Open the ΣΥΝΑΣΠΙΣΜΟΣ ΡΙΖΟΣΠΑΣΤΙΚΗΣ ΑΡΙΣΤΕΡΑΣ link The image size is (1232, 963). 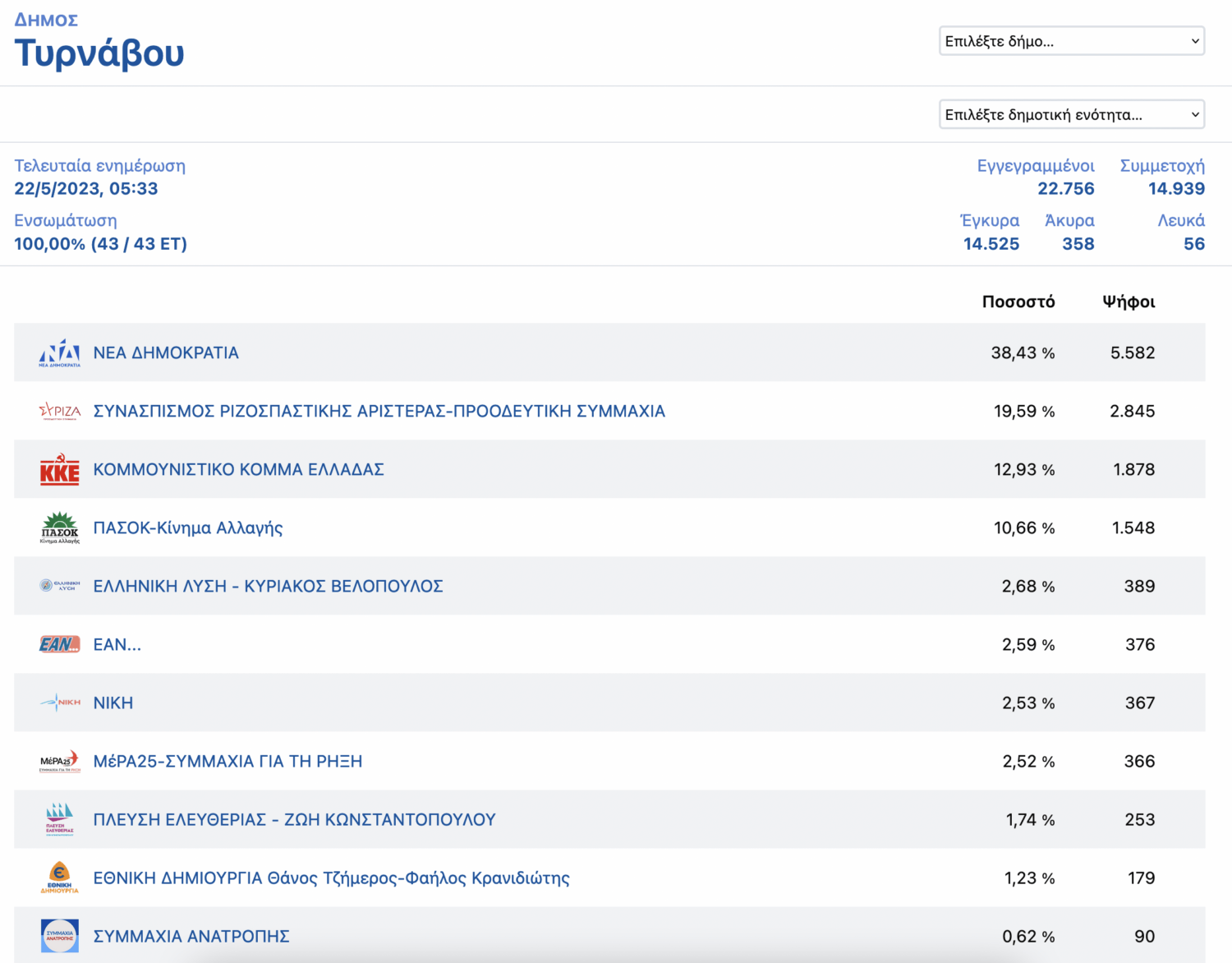tap(379, 411)
